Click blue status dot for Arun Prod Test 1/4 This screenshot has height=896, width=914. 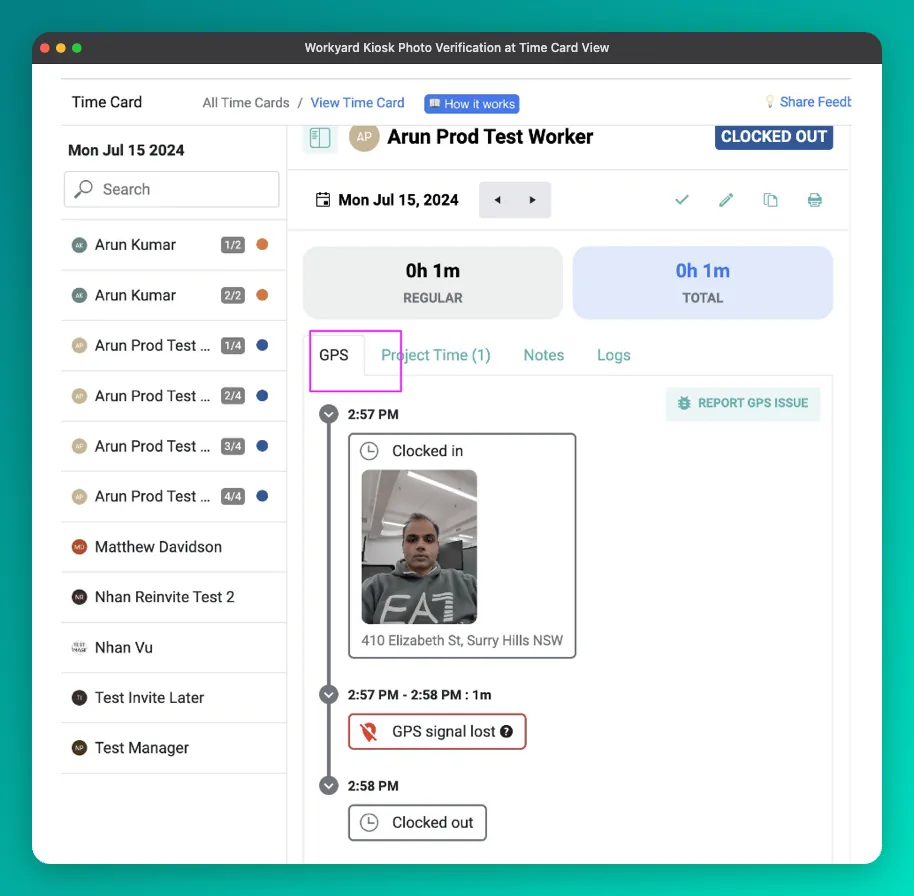[262, 345]
